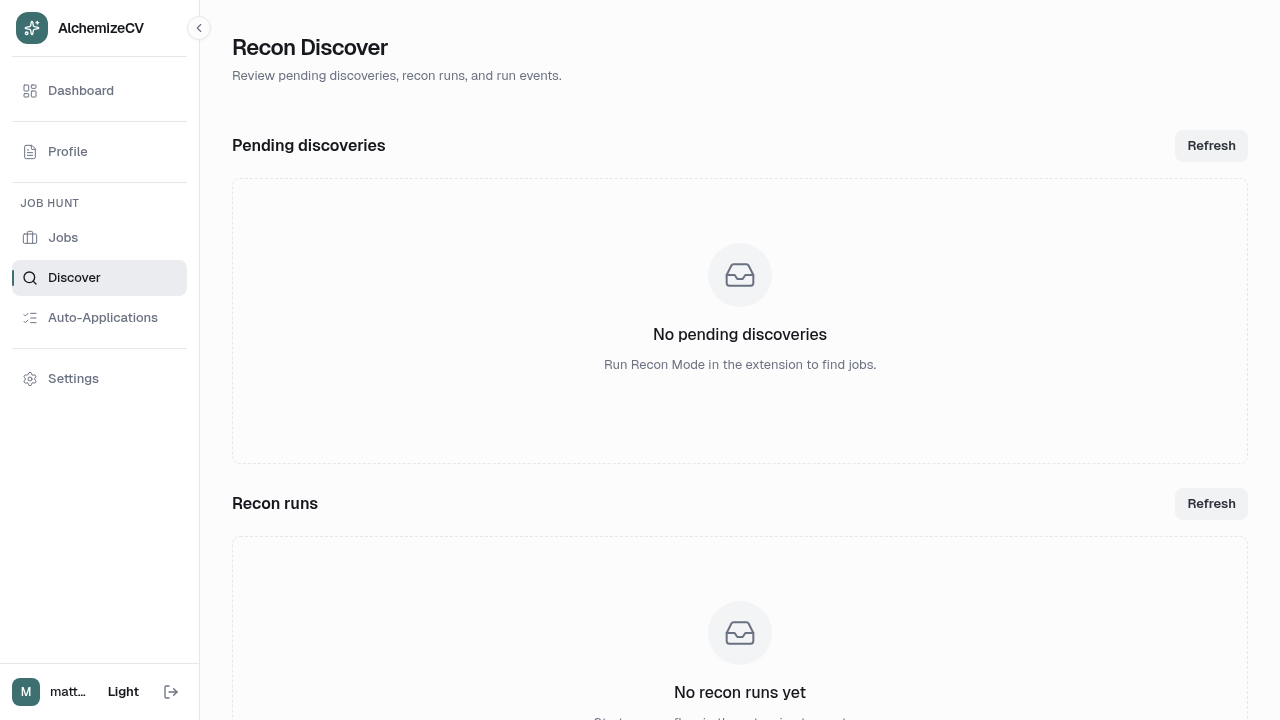Click the inbox icon under Pending discoveries
The width and height of the screenshot is (1280, 720).
click(740, 275)
